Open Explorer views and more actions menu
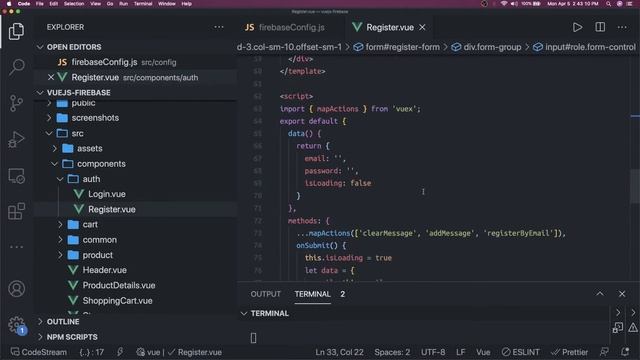The height and width of the screenshot is (360, 640). coord(219,27)
